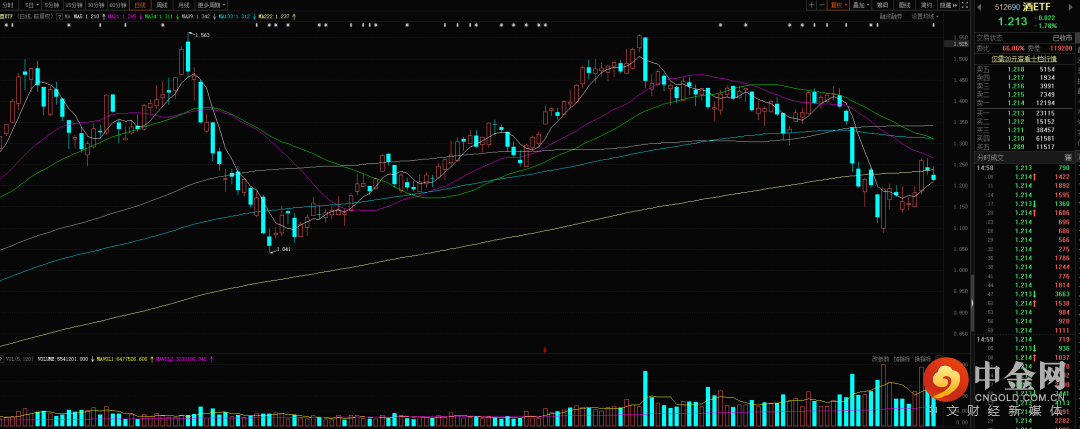Click the MA5 up-arrow indicator
Viewport: 1080px width, 429px height.
point(104,17)
